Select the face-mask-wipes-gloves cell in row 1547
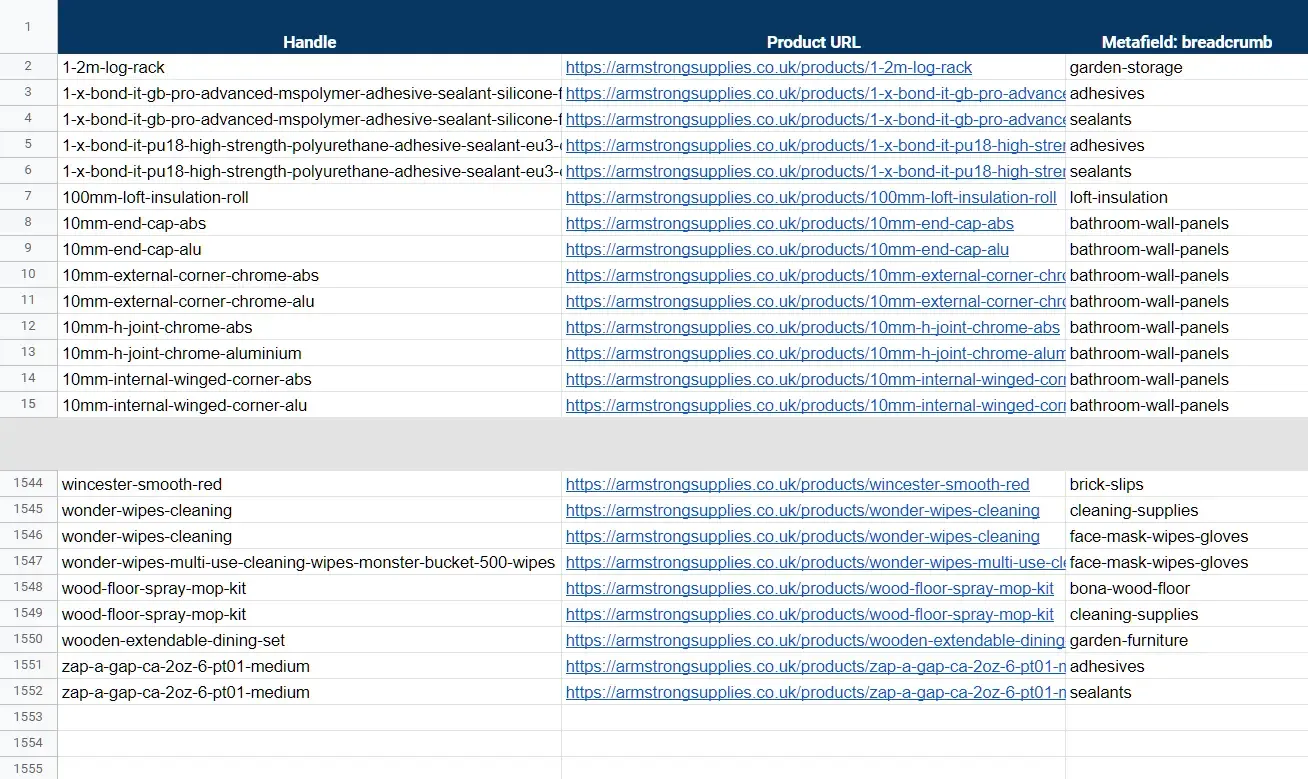This screenshot has width=1308, height=779. [1187, 562]
